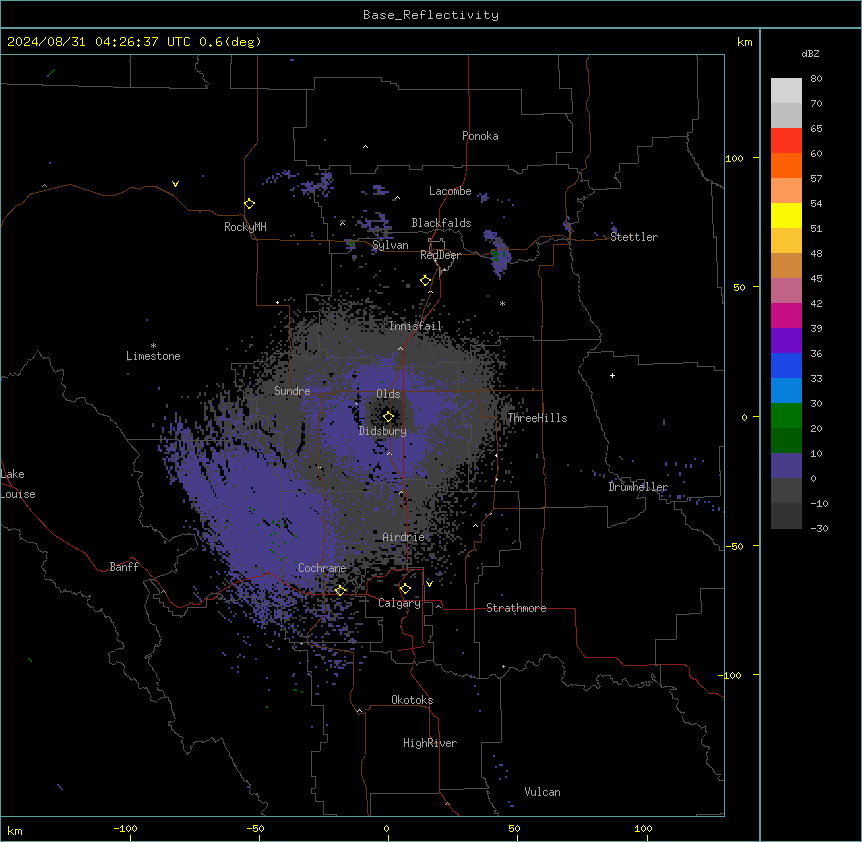Click the white caret marker left of Lacombe
Image resolution: width=862 pixels, height=842 pixels.
[x=397, y=198]
